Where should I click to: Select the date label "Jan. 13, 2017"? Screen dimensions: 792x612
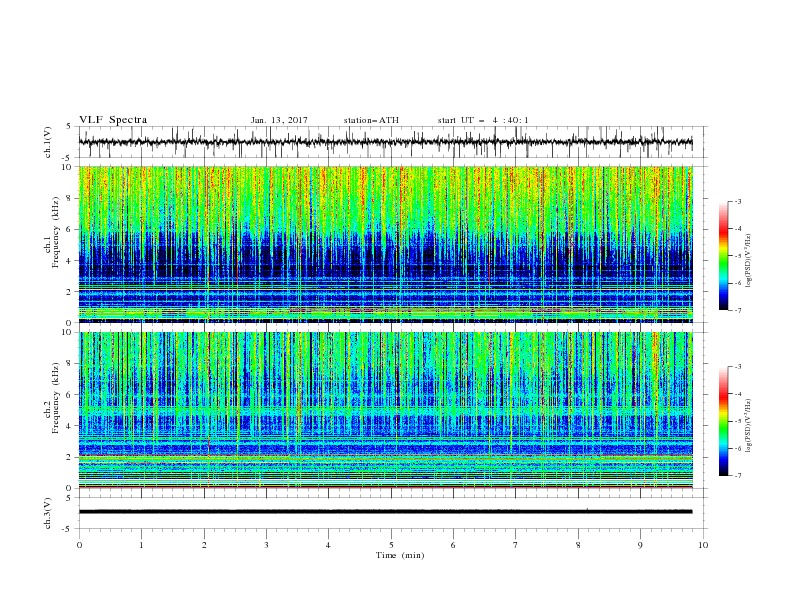279,120
